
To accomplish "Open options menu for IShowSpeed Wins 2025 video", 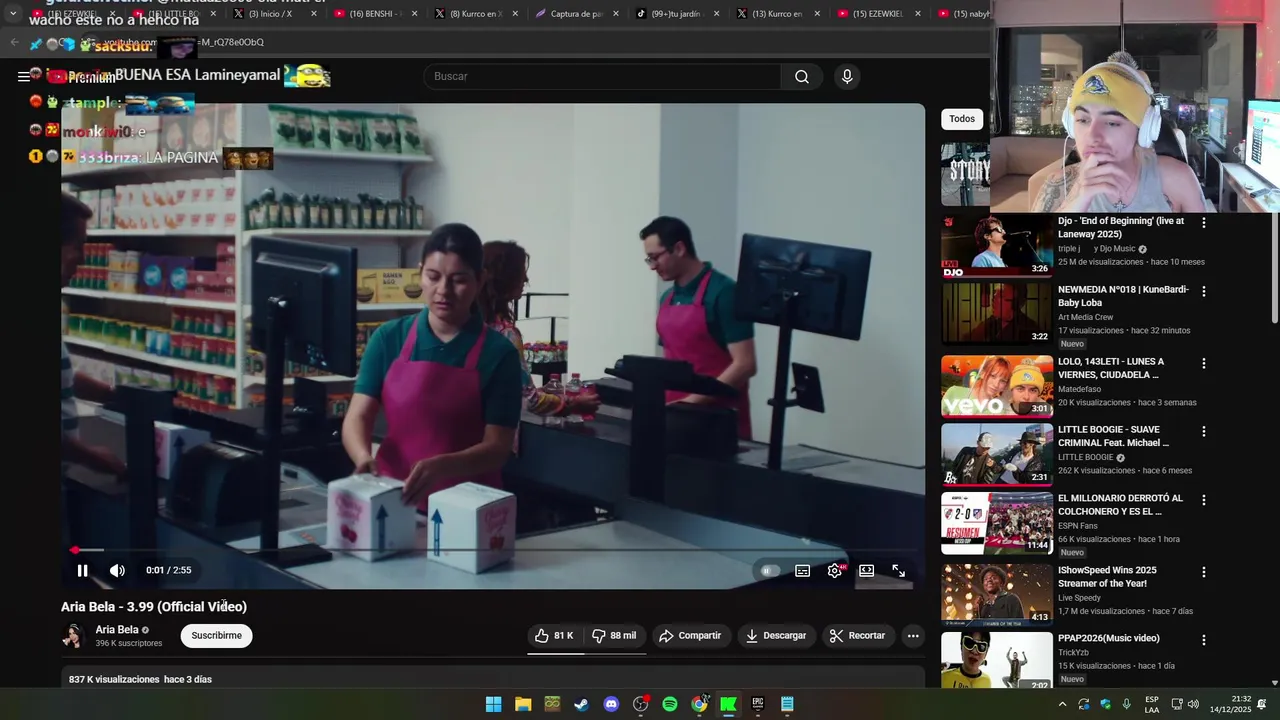I will click(x=1204, y=573).
